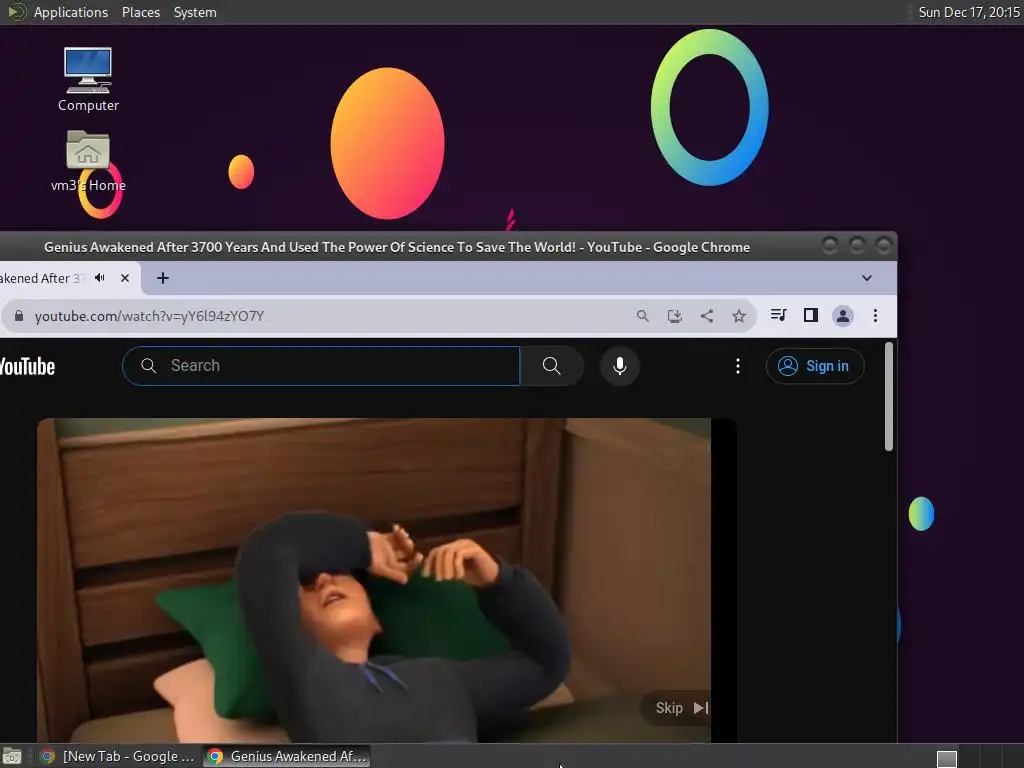Open the Applications menu

[x=71, y=12]
